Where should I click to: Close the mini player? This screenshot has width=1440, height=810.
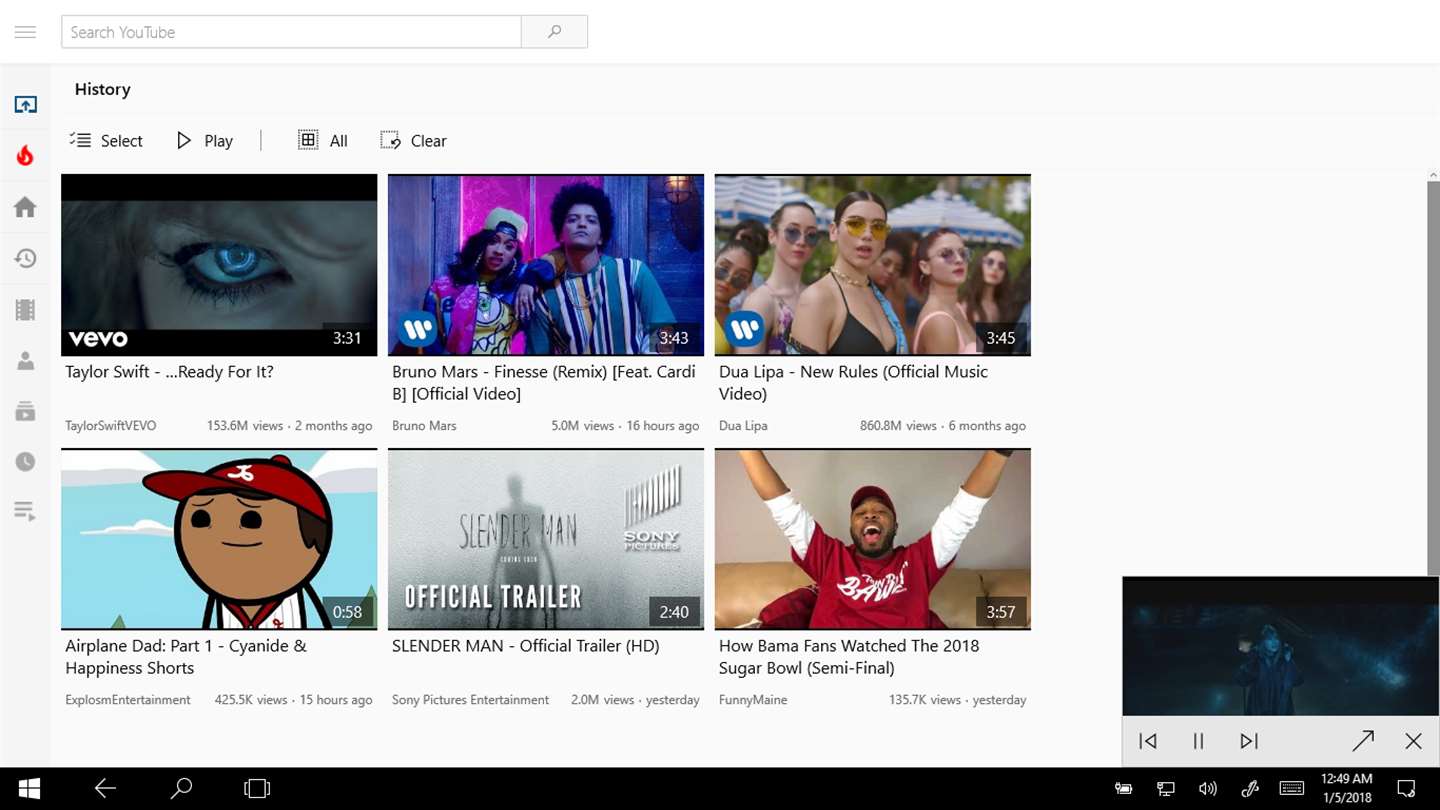click(1413, 741)
